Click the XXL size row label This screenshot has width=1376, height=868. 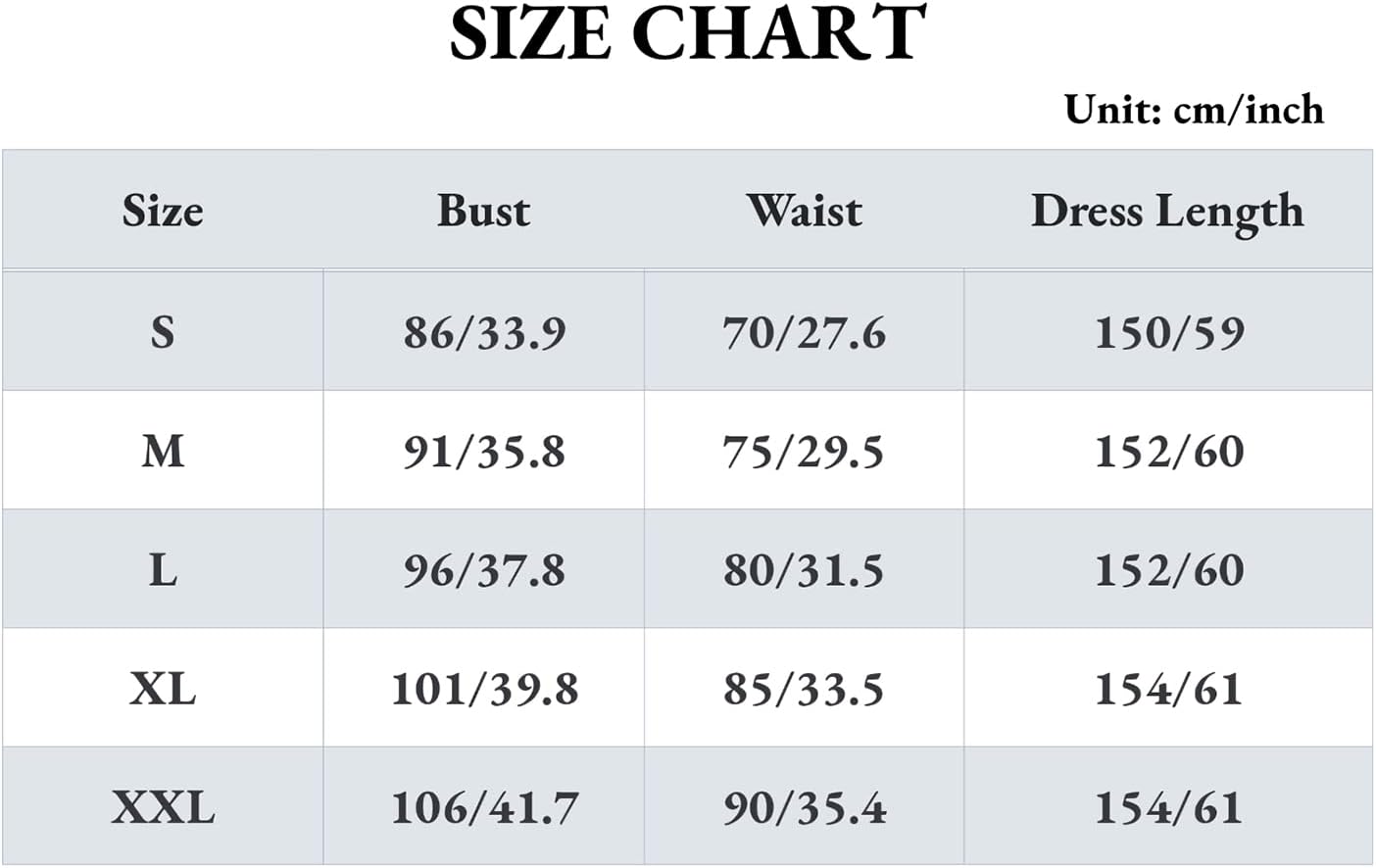[x=163, y=808]
